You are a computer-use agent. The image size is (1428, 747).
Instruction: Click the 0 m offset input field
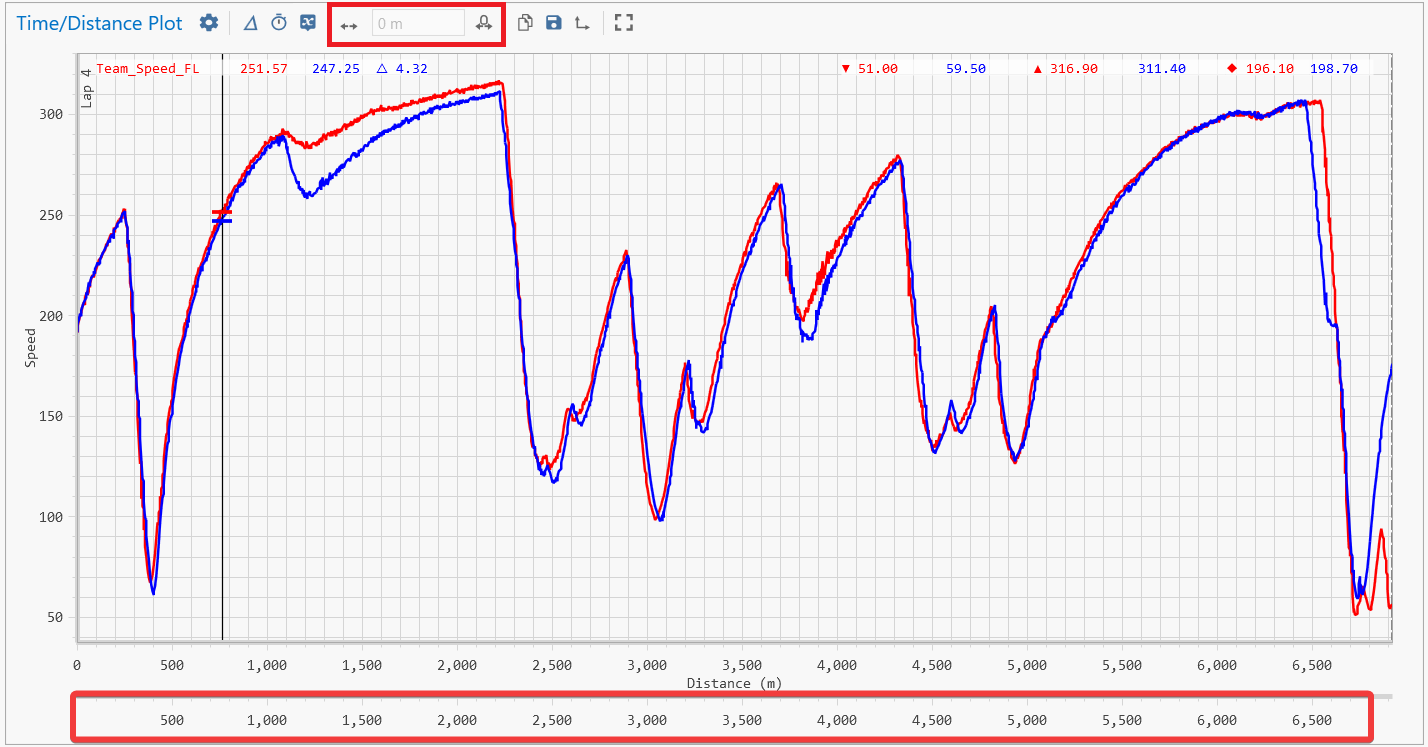418,23
